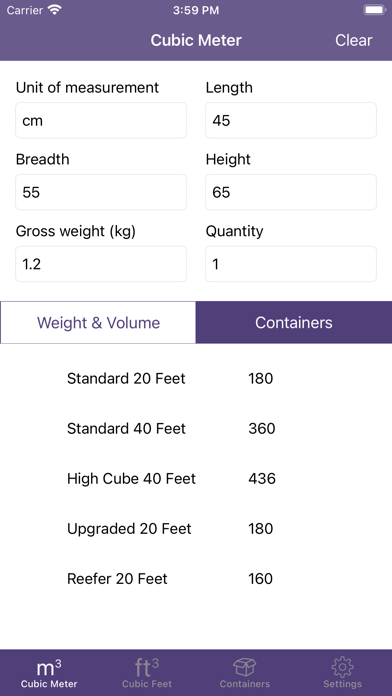Edit the Length field showing 45

coord(291,120)
